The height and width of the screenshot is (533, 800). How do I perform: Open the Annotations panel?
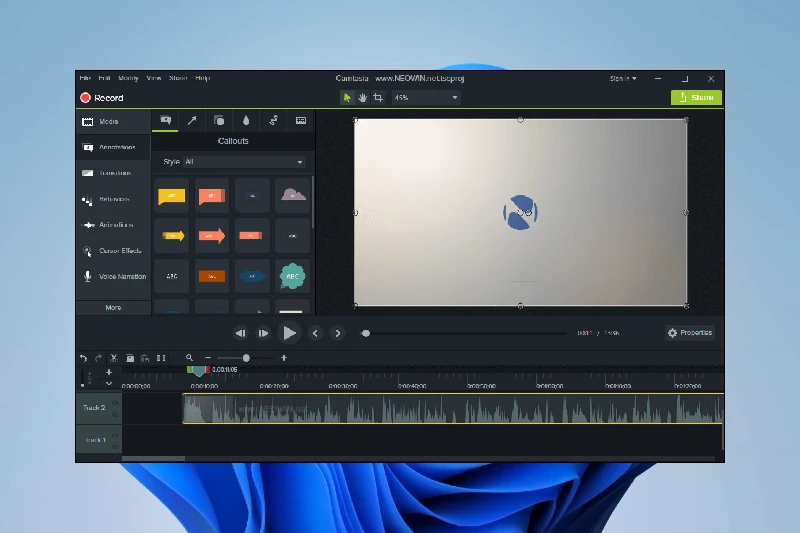coord(113,147)
